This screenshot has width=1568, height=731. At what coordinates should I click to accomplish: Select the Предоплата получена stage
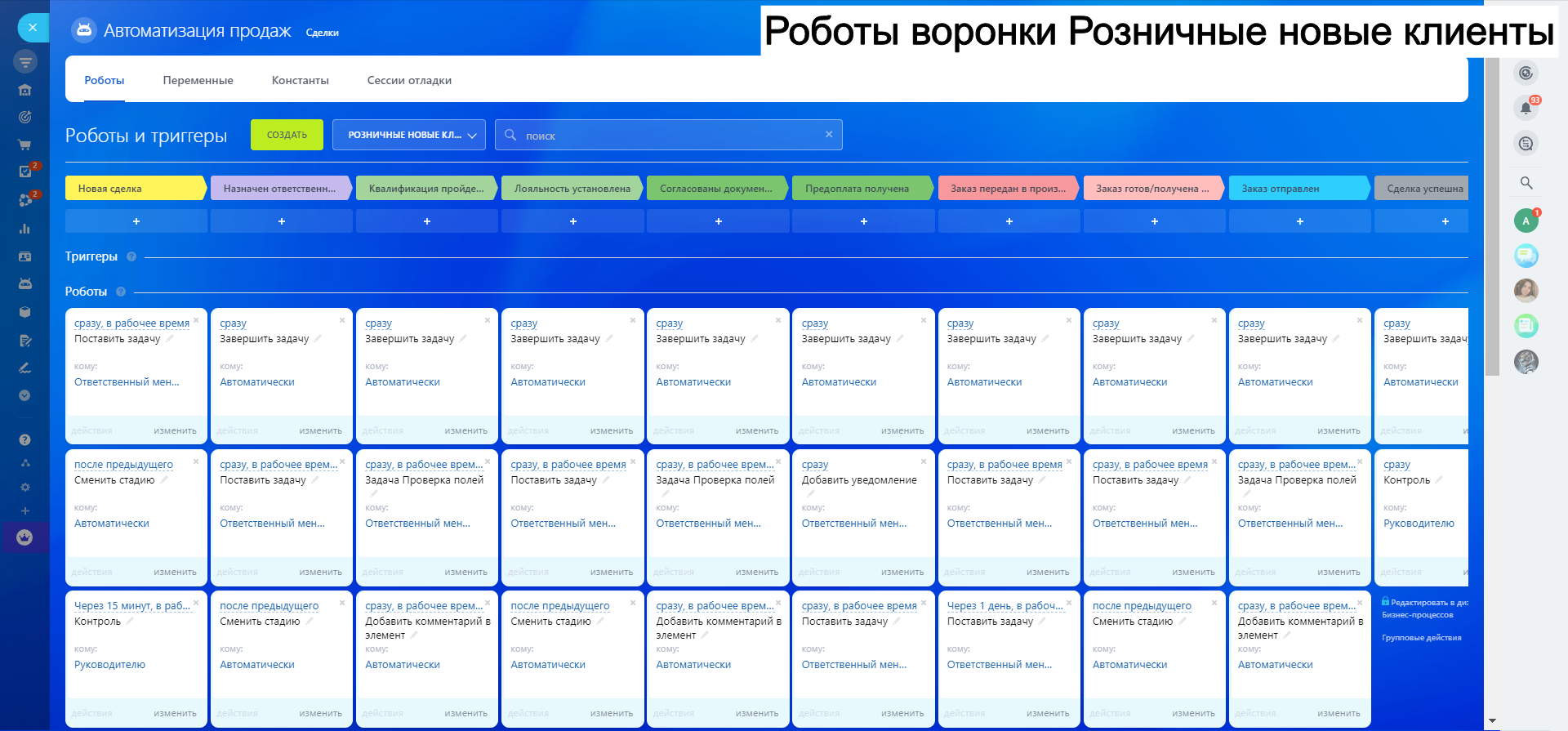(x=862, y=188)
